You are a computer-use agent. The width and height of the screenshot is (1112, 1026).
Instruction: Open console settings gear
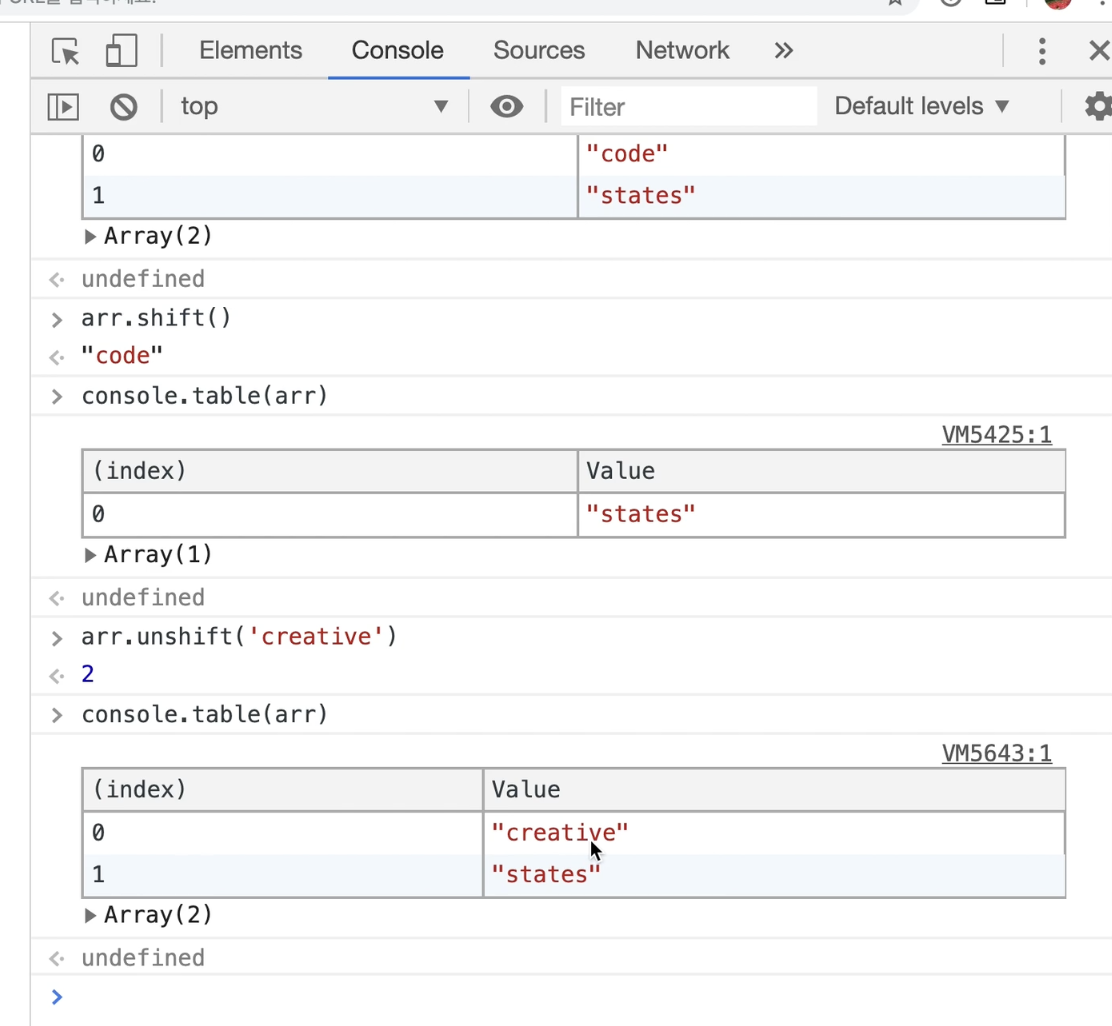[x=1098, y=107]
